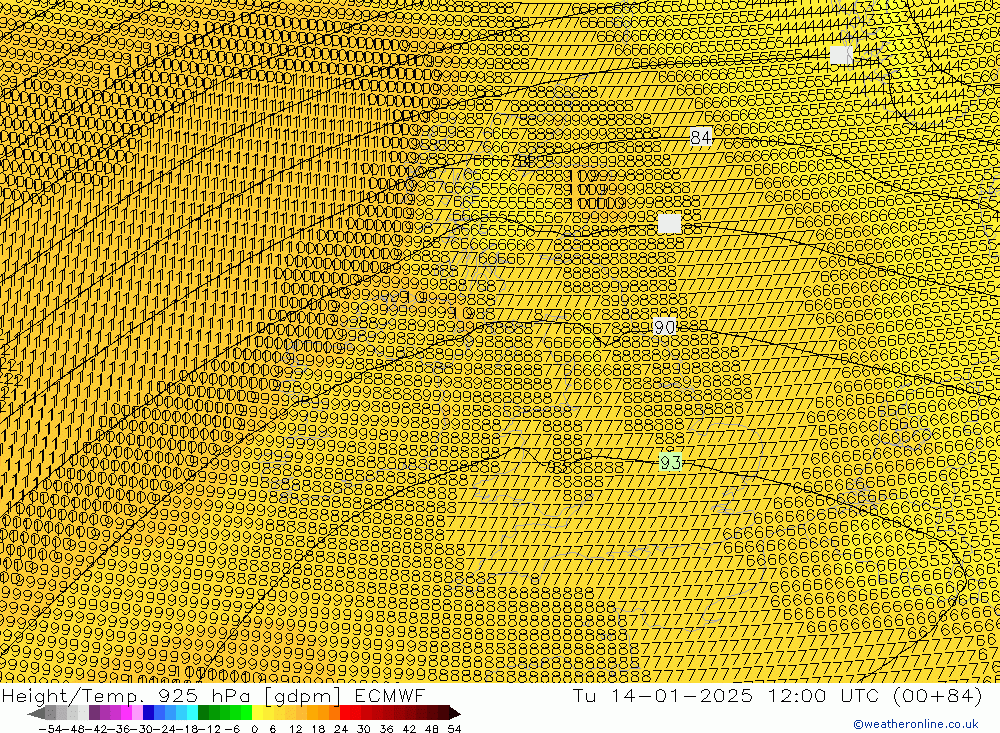Pick the cyan swatch on temperature scale
The height and width of the screenshot is (733, 1000).
192,713
